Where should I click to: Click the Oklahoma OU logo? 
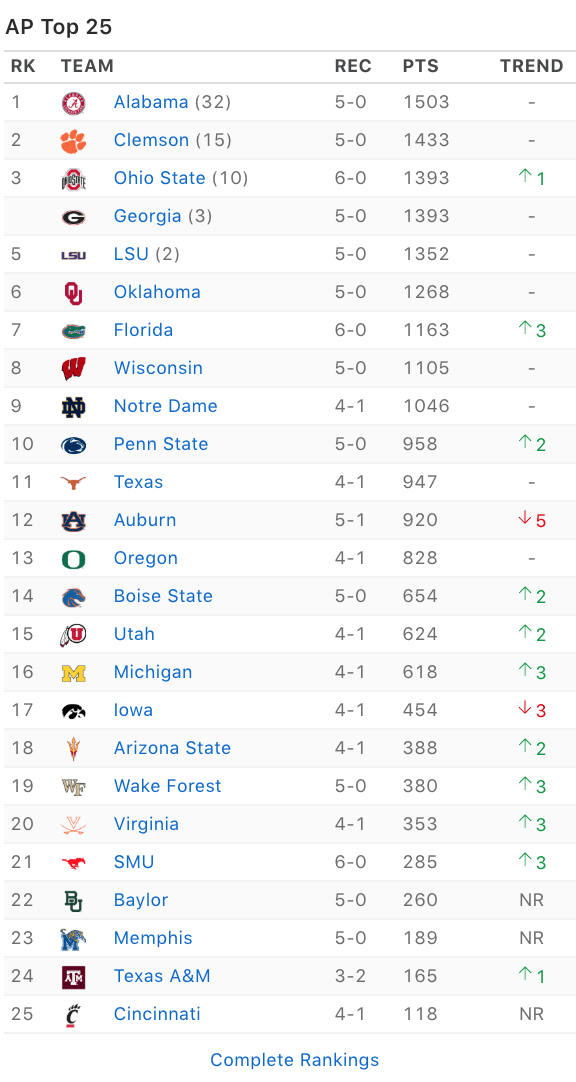point(73,292)
